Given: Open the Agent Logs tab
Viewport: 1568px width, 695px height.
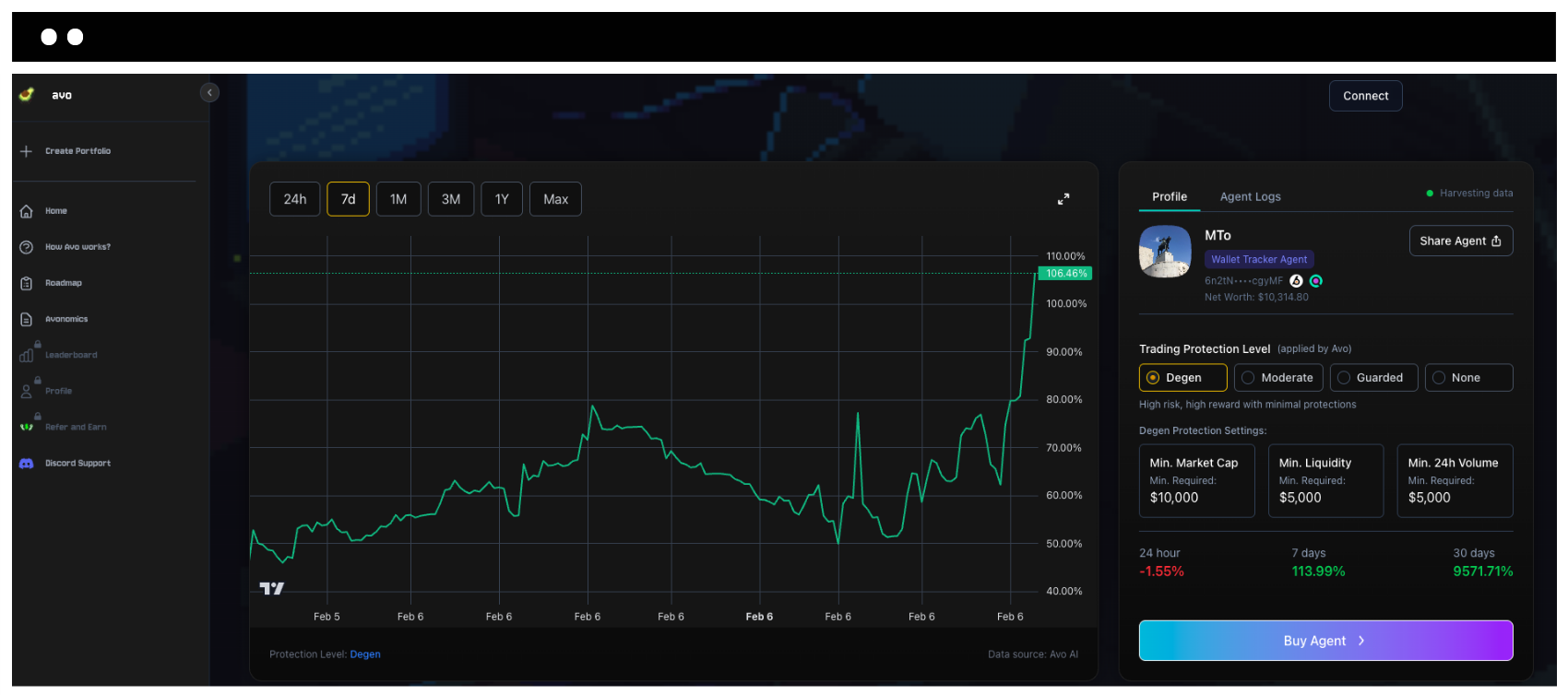Looking at the screenshot, I should pyautogui.click(x=1250, y=196).
